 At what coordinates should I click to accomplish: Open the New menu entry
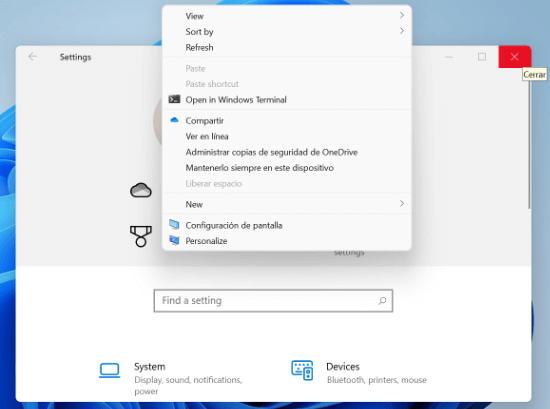pyautogui.click(x=287, y=204)
